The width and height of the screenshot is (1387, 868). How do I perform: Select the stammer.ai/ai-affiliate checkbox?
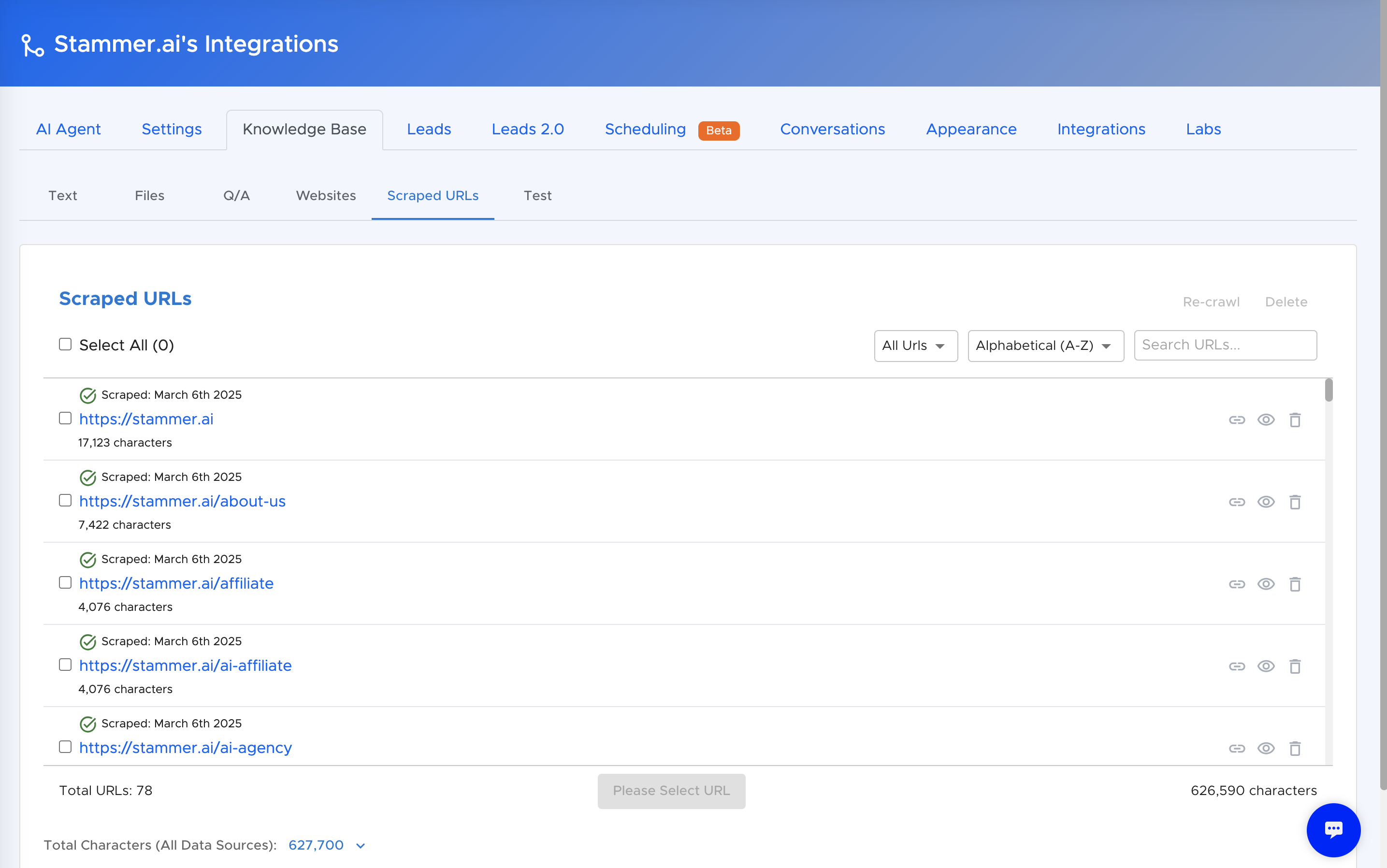click(65, 664)
